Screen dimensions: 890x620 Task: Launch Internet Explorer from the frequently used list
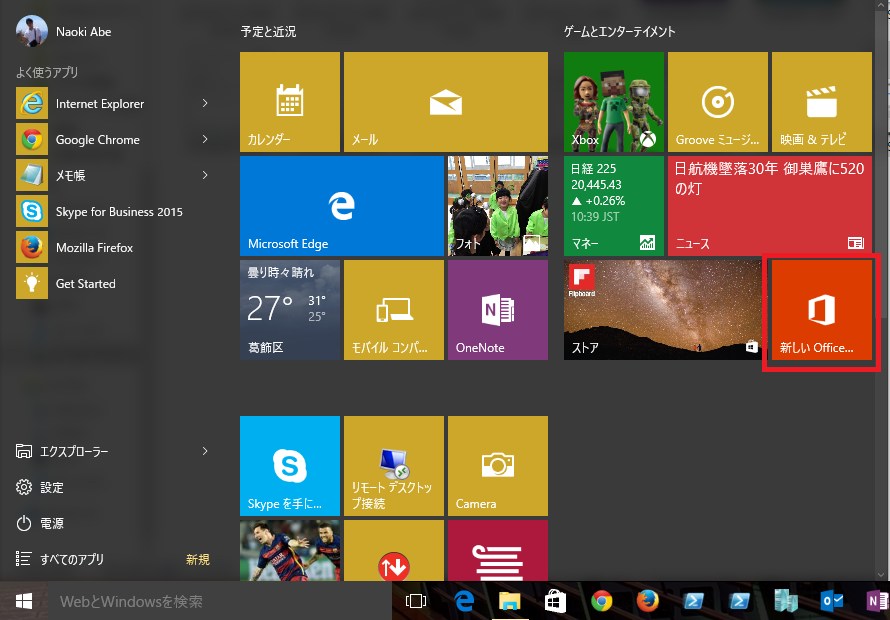pos(99,103)
